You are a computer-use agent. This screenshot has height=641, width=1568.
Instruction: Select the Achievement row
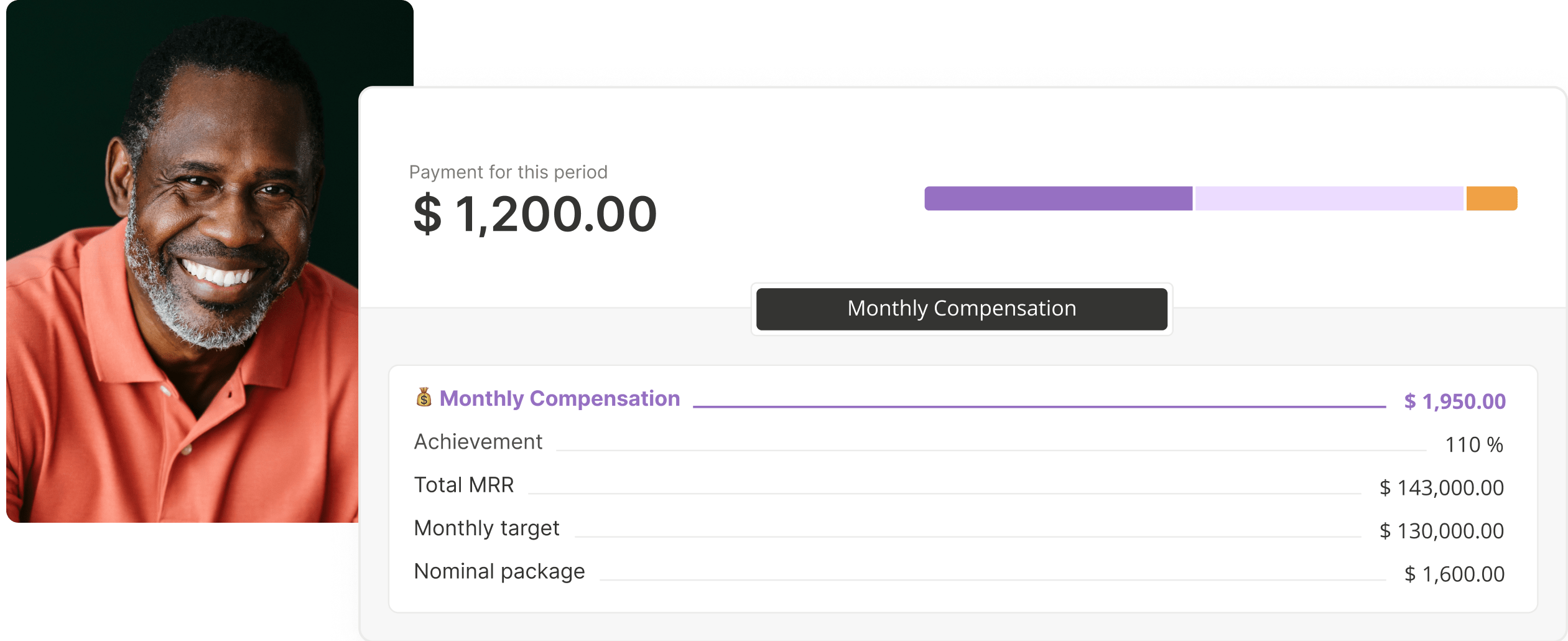point(478,441)
